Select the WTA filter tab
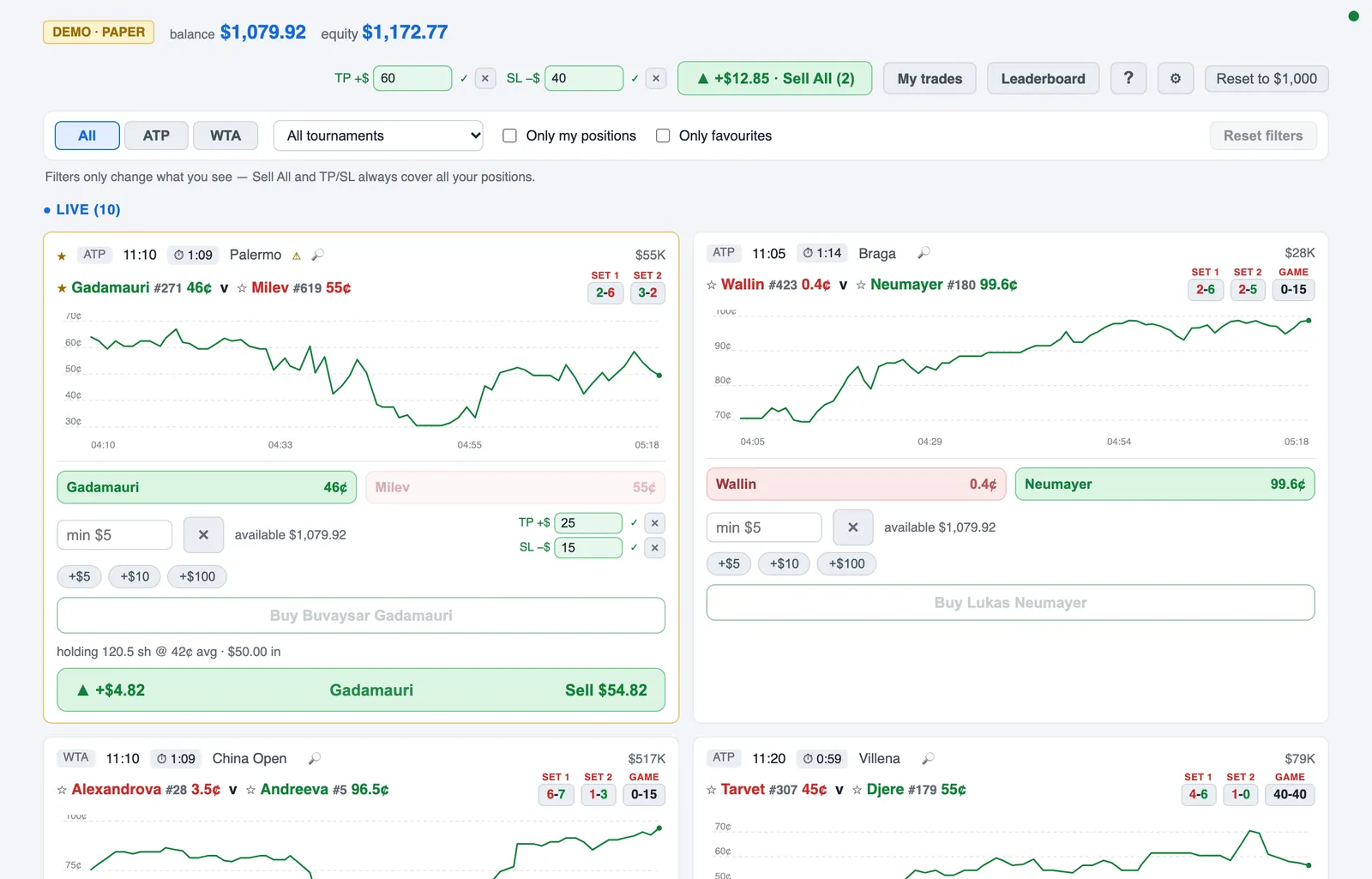This screenshot has width=1372, height=879. [226, 135]
